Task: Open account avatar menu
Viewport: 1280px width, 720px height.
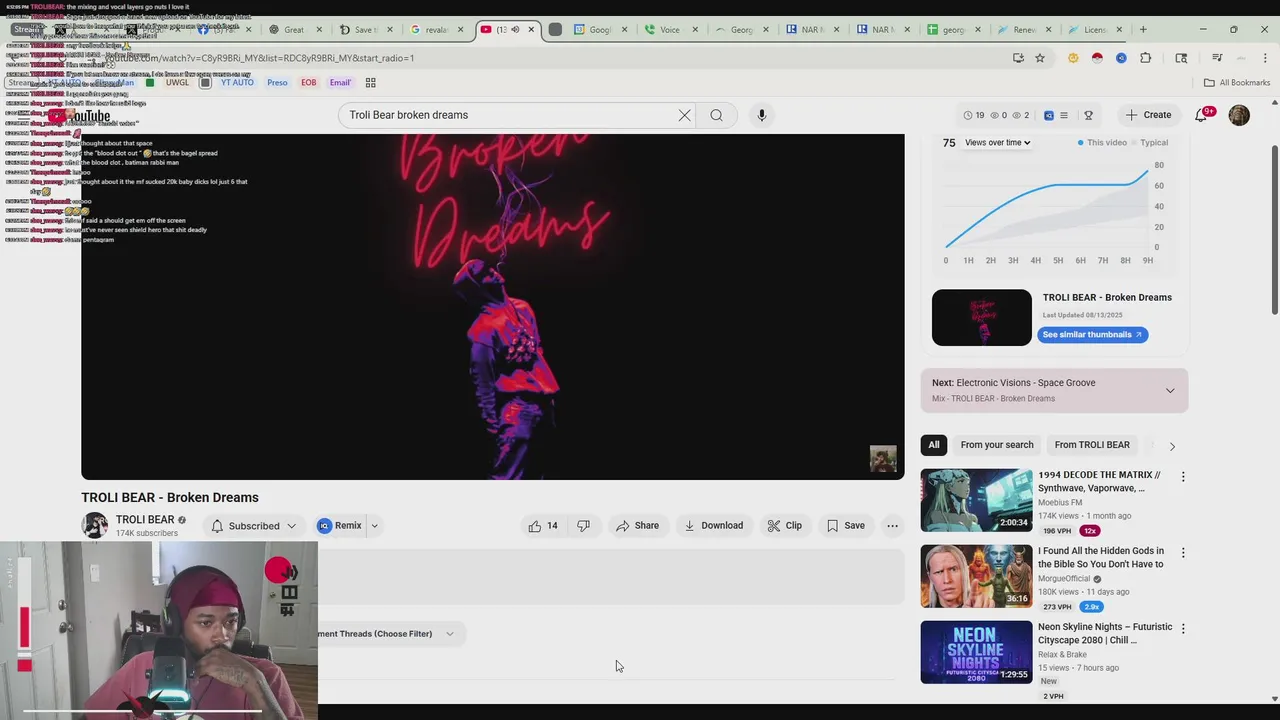Action: (1239, 115)
